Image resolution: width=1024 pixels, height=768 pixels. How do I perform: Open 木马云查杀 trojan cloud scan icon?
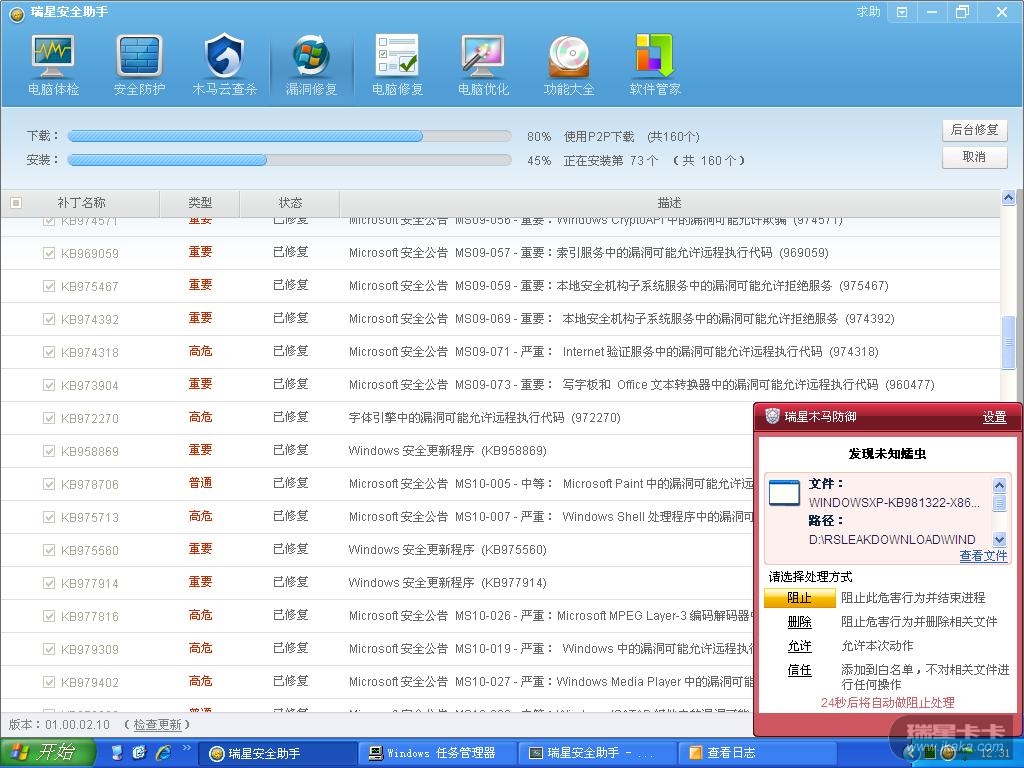224,65
